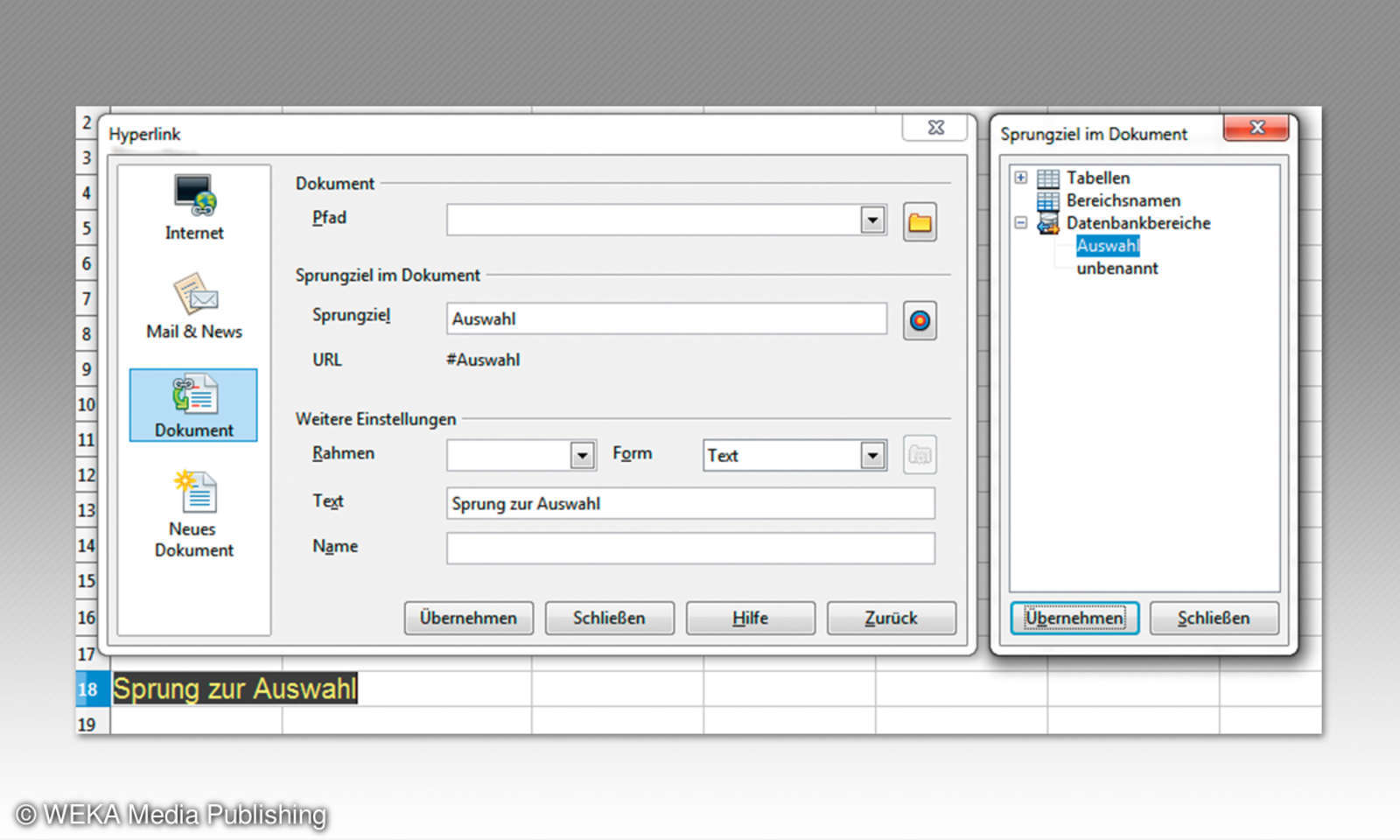Image resolution: width=1400 pixels, height=840 pixels.
Task: Expand the Tabellen tree node
Action: 1020,178
